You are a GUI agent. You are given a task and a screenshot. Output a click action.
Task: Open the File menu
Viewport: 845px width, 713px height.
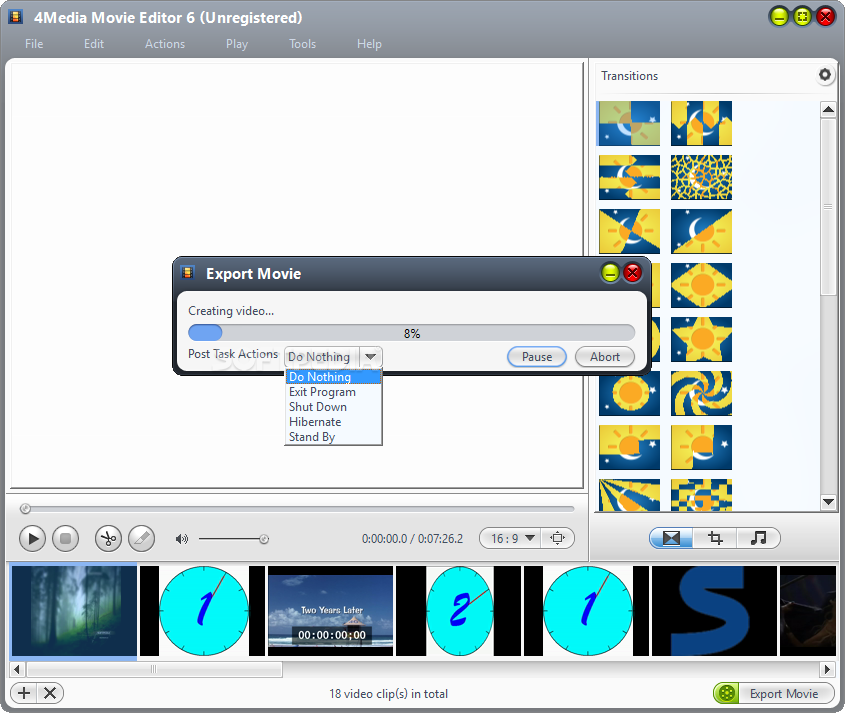point(34,44)
